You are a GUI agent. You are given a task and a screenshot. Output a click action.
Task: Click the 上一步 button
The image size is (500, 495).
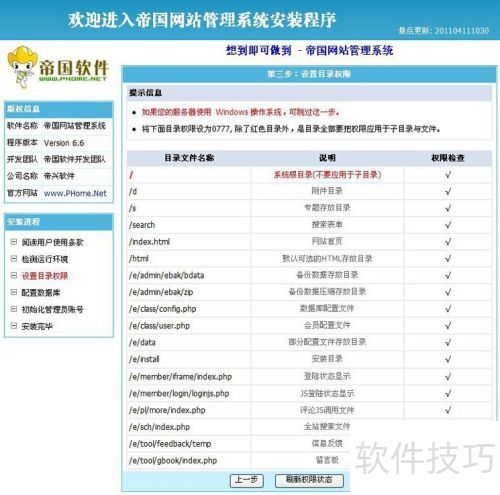[x=247, y=480]
